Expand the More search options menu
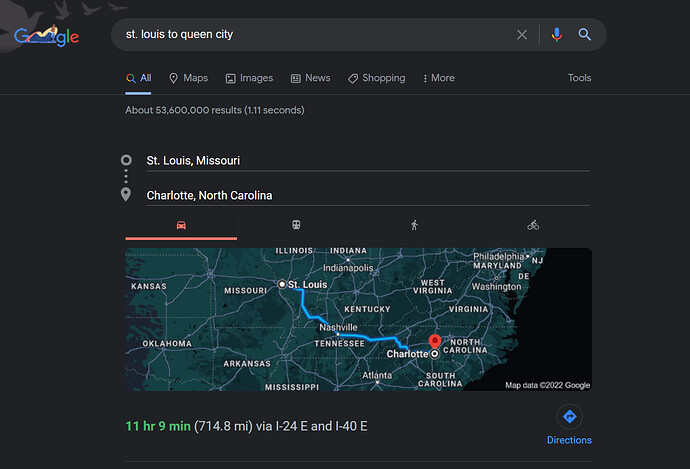The image size is (690, 469). [x=438, y=78]
